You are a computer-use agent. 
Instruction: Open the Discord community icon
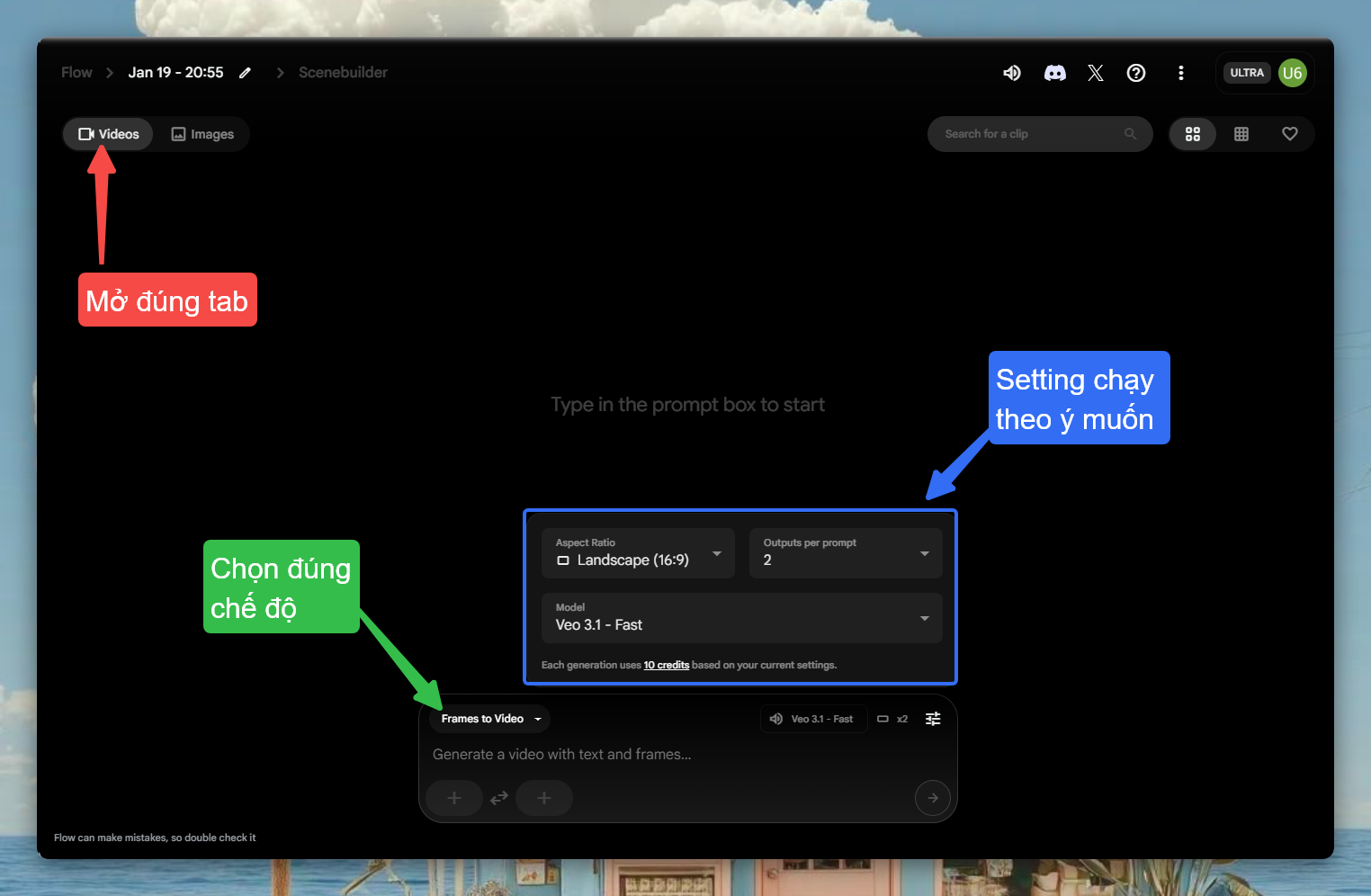pyautogui.click(x=1054, y=73)
